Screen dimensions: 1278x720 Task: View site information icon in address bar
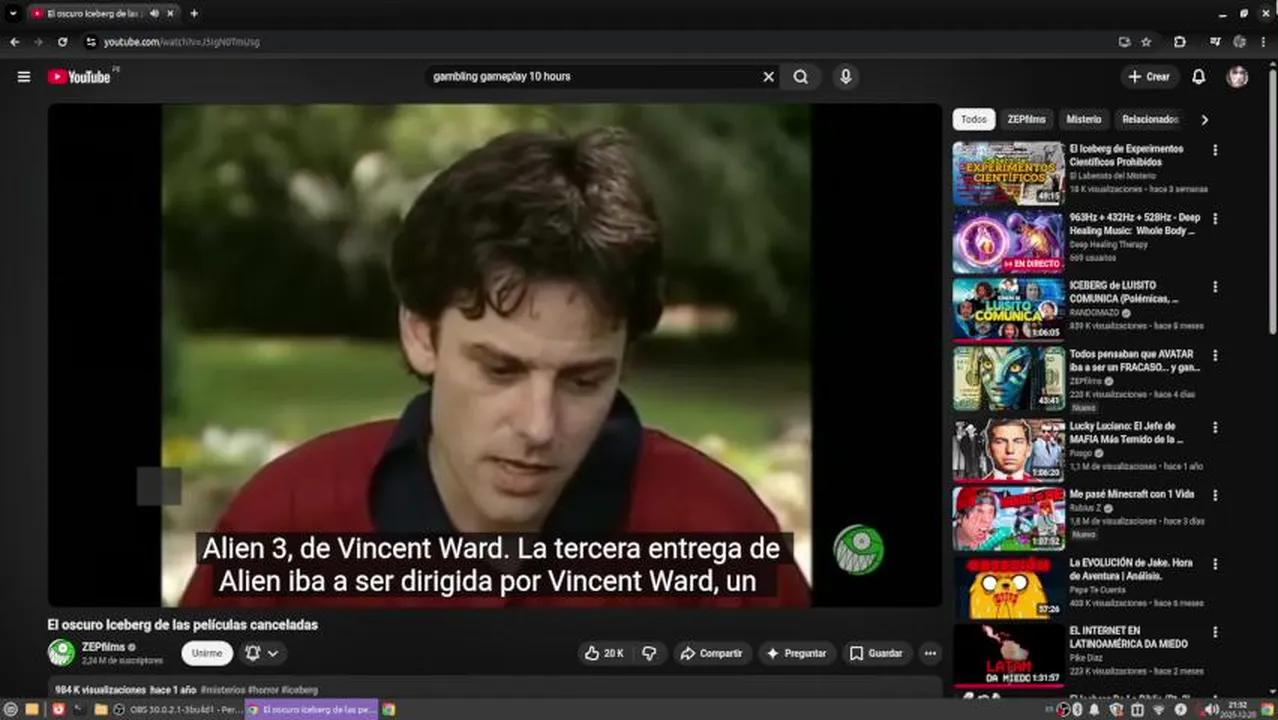tap(91, 42)
